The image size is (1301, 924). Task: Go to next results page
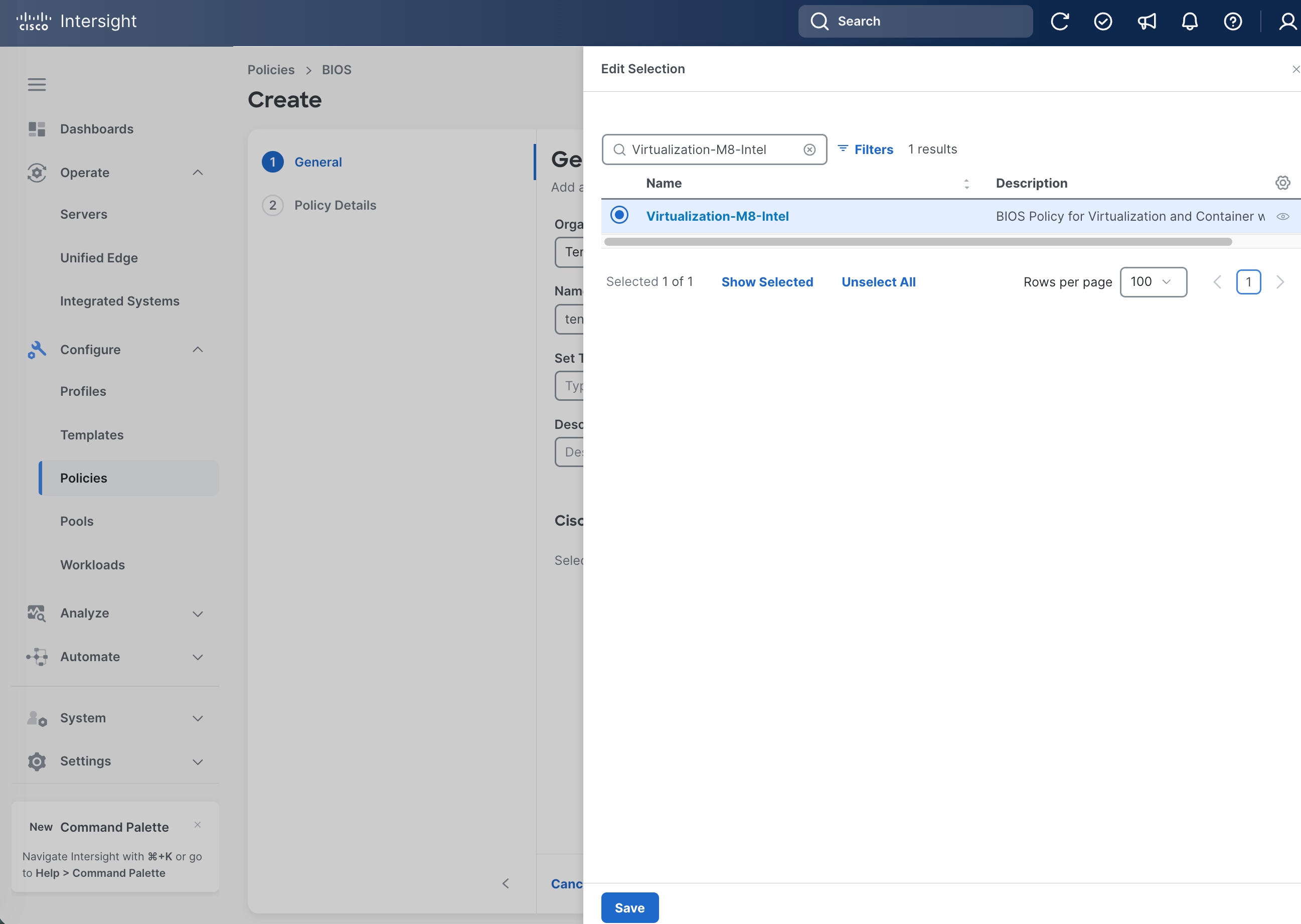pyautogui.click(x=1279, y=281)
